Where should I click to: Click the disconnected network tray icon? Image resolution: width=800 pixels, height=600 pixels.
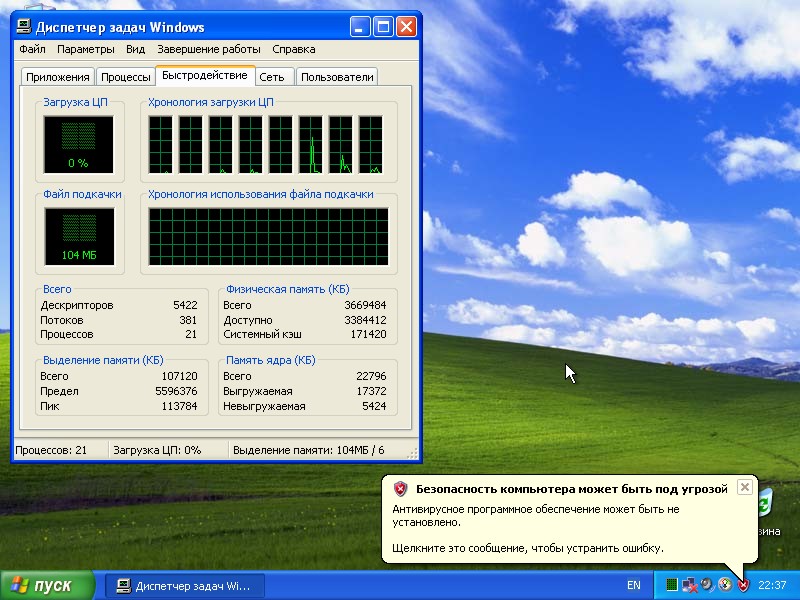point(689,585)
